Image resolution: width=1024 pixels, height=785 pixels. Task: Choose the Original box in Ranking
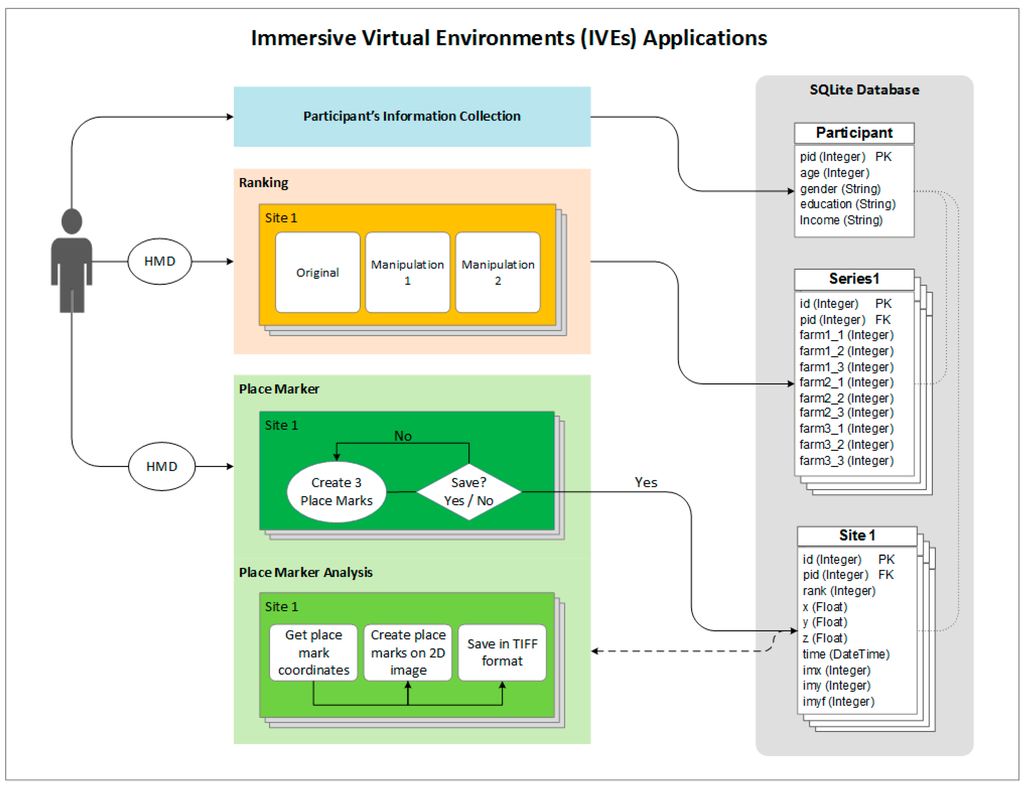tap(317, 272)
